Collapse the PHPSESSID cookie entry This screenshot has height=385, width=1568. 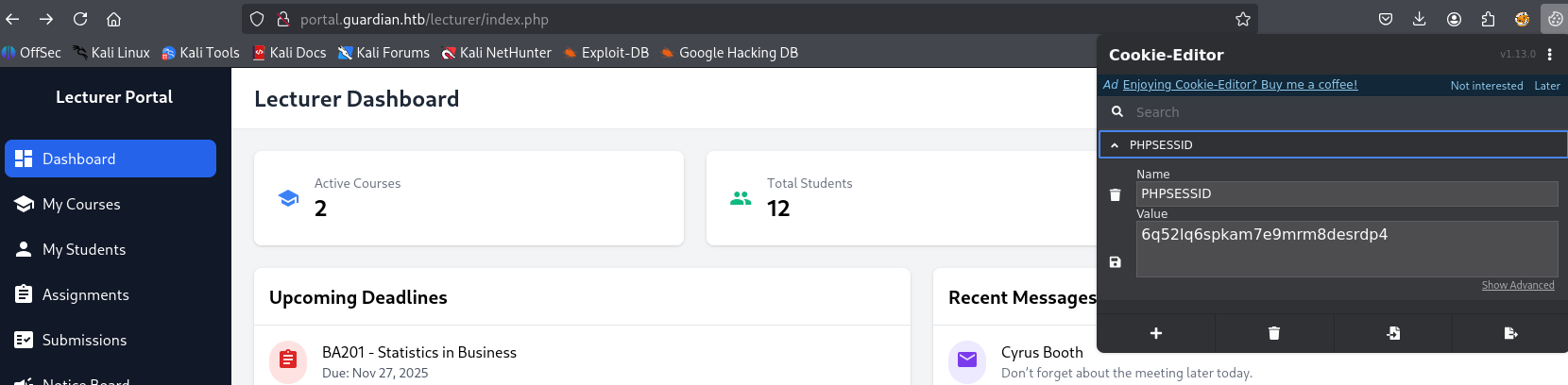[1115, 145]
